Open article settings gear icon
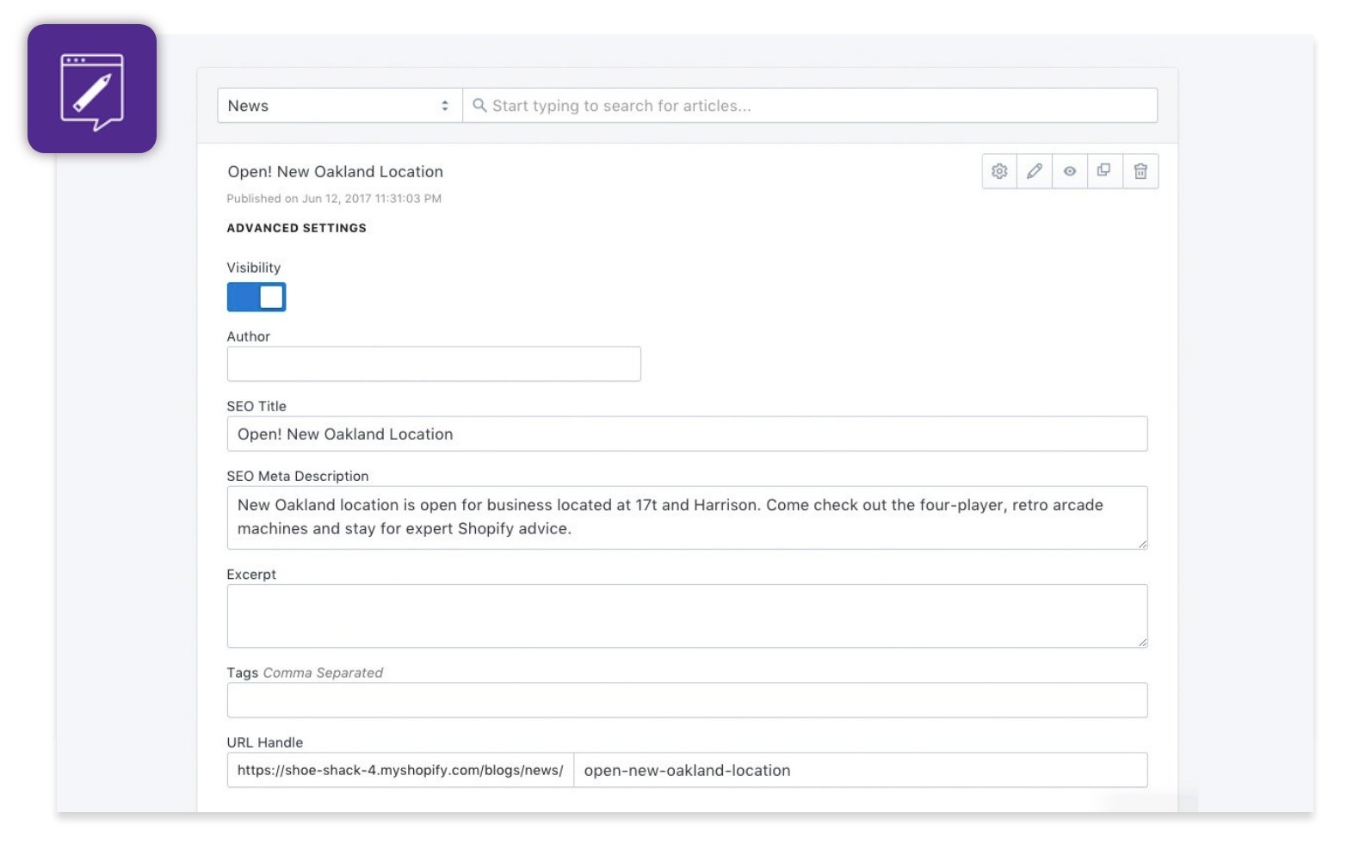 999,171
